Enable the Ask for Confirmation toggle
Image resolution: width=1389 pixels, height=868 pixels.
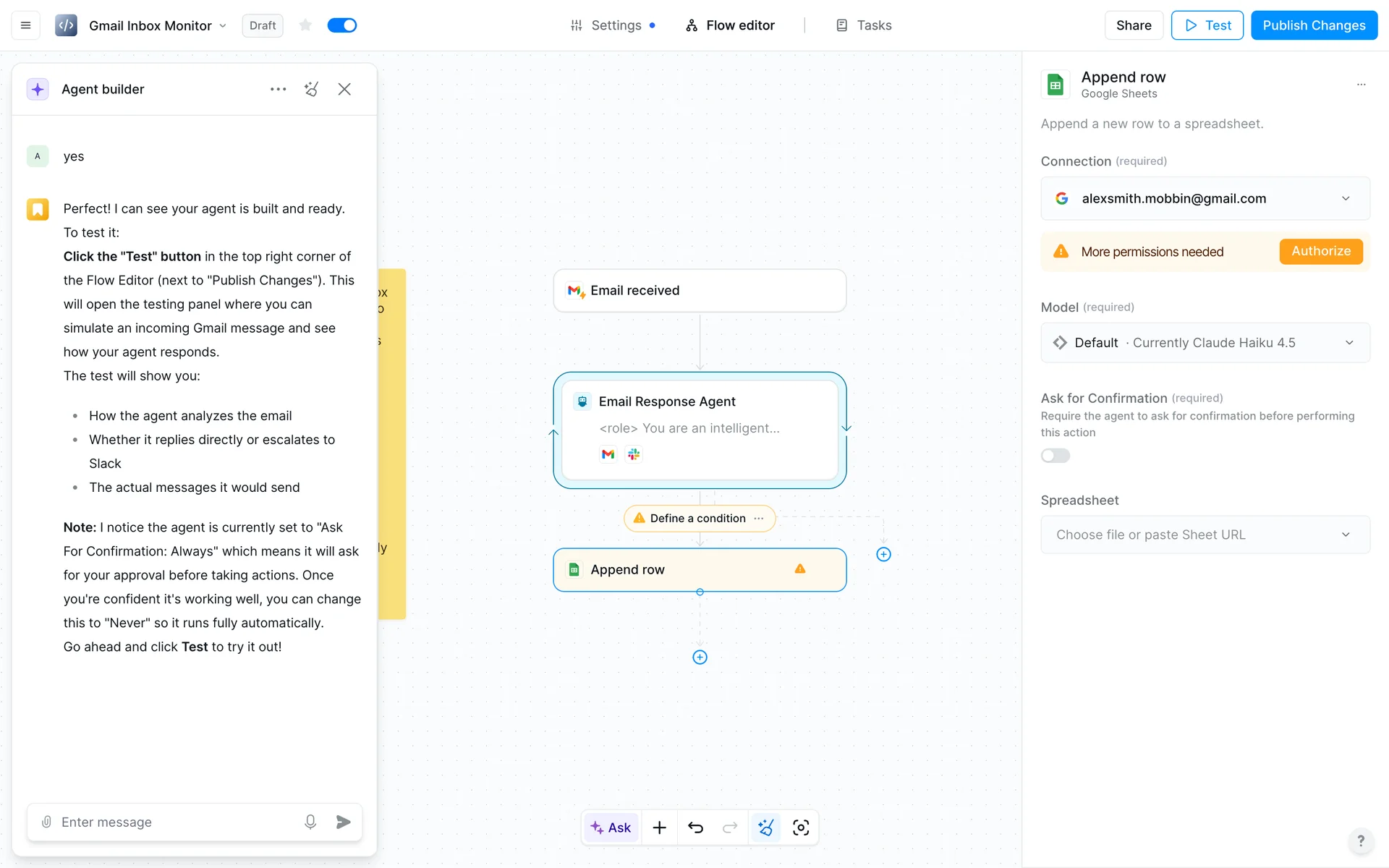[x=1055, y=456]
